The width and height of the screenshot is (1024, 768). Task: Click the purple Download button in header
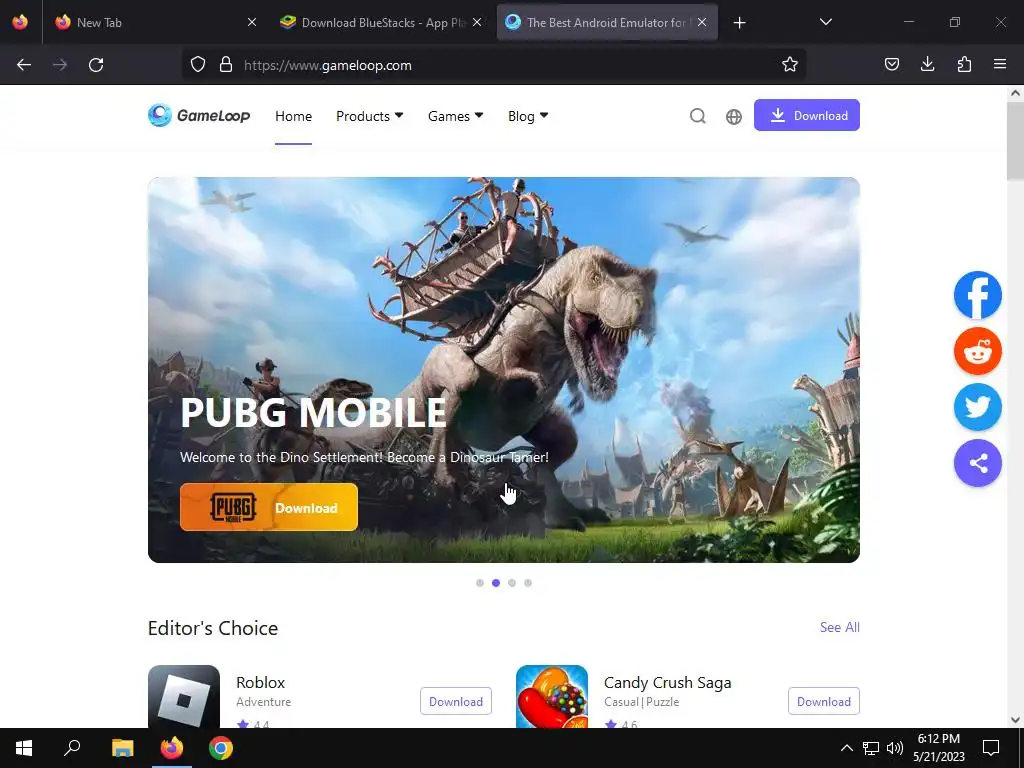point(807,115)
